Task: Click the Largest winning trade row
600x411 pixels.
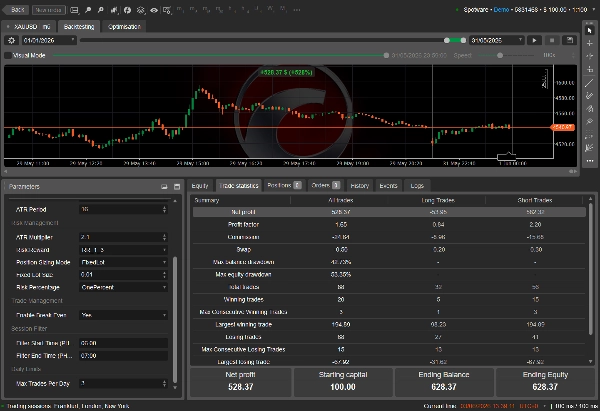Action: click(x=389, y=325)
